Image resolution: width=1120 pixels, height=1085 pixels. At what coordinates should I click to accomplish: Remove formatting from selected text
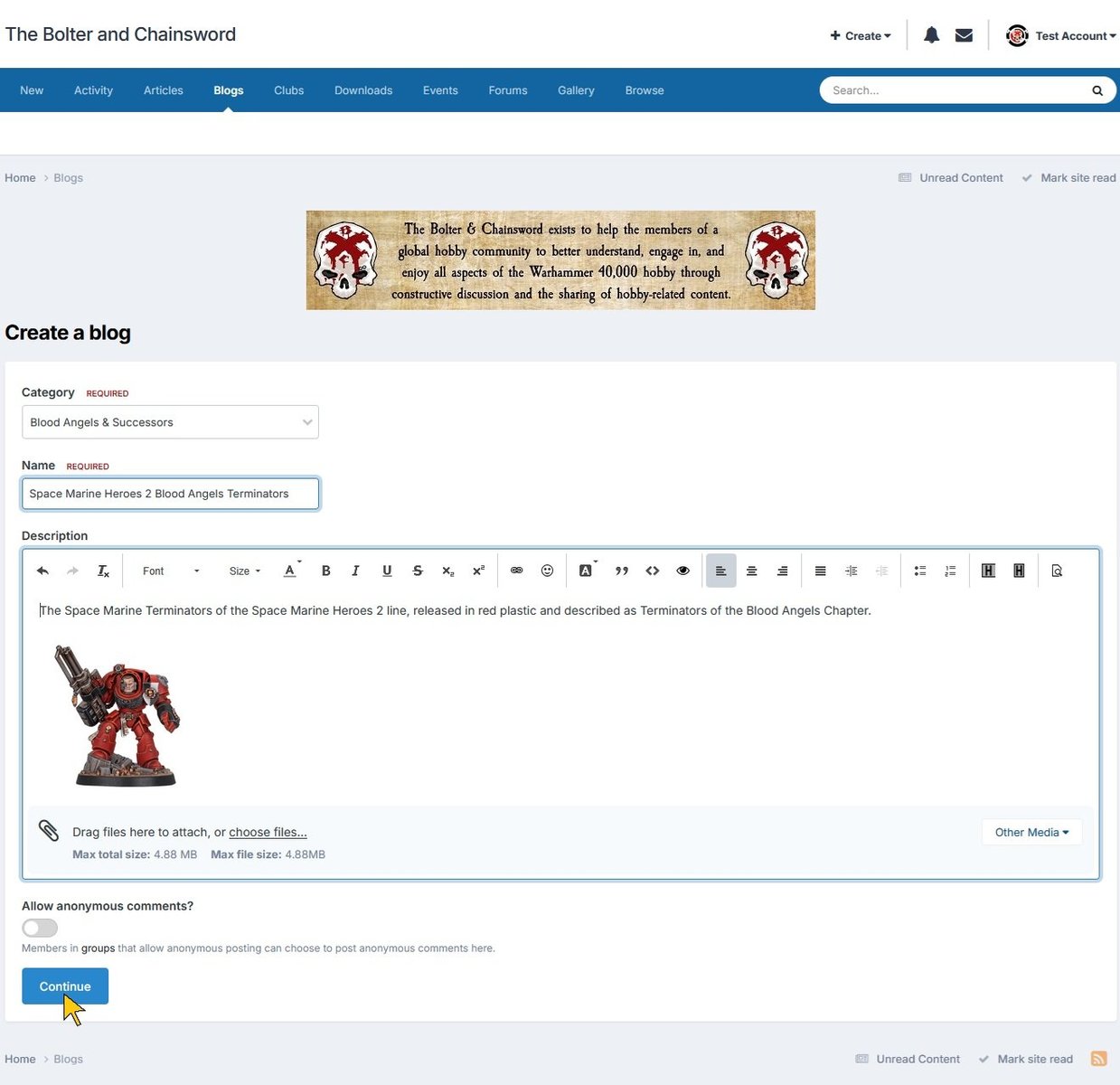point(103,571)
